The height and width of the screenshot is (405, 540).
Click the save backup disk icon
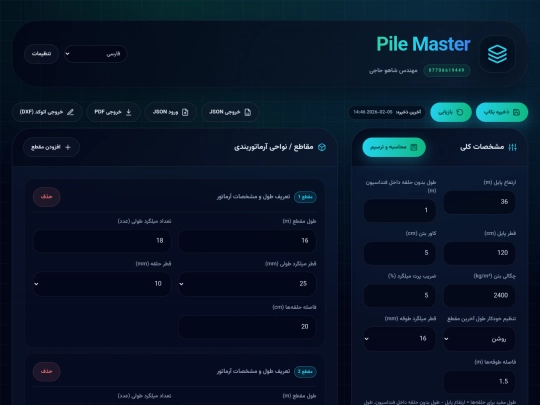pos(516,112)
